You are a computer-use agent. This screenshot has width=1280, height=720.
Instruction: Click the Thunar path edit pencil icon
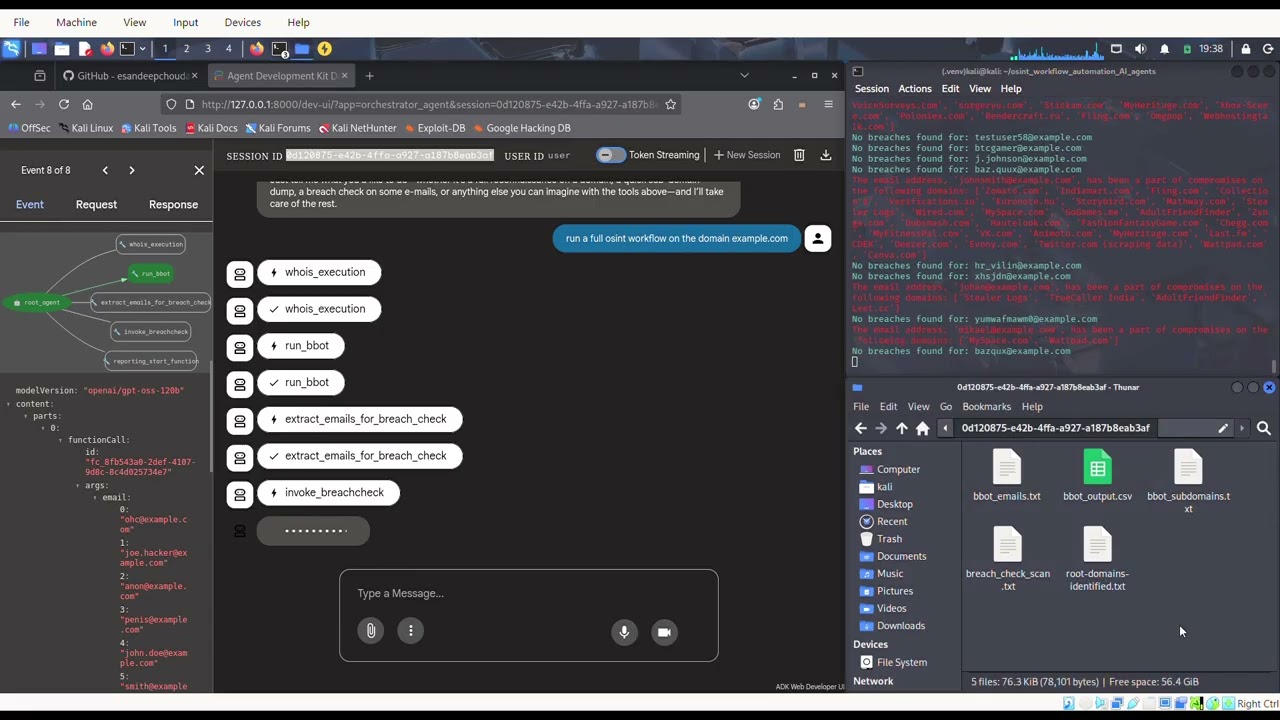[x=1223, y=428]
